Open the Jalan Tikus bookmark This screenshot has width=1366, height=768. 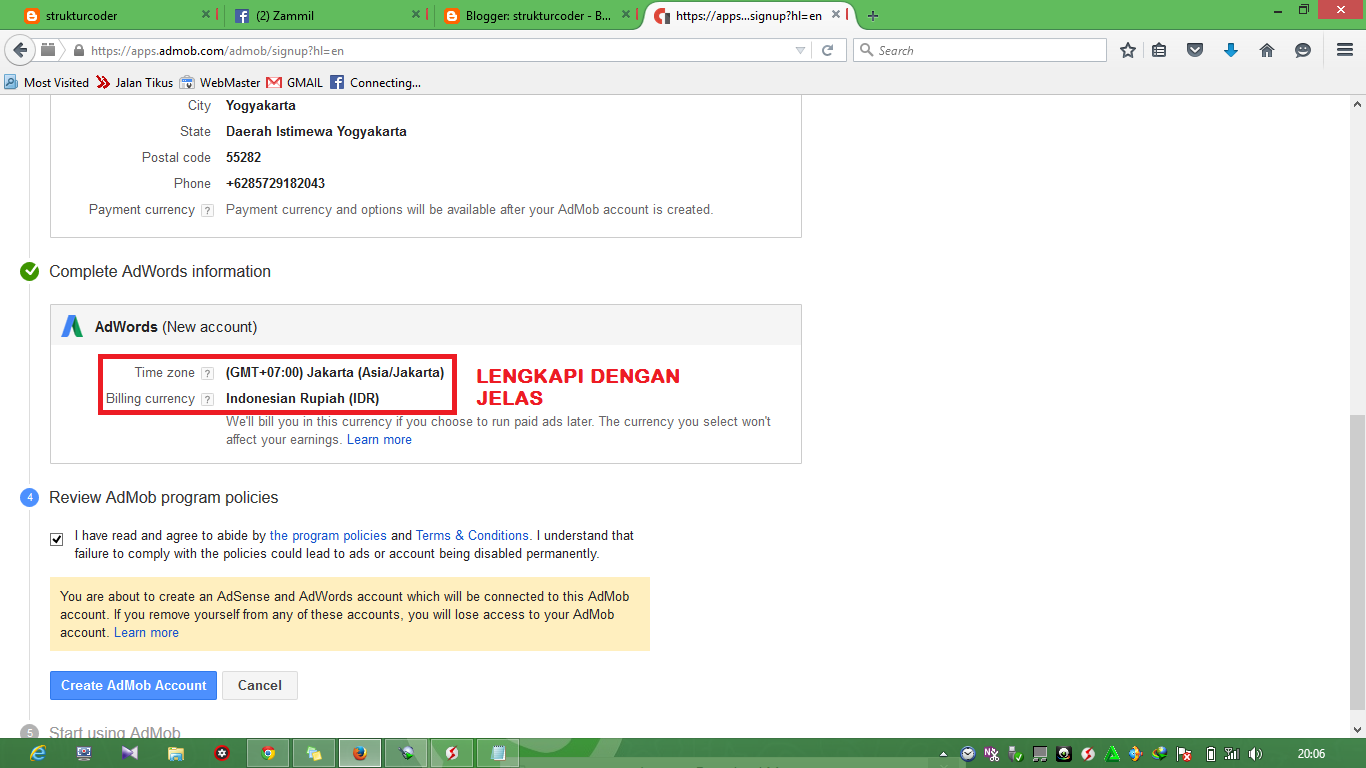click(135, 83)
